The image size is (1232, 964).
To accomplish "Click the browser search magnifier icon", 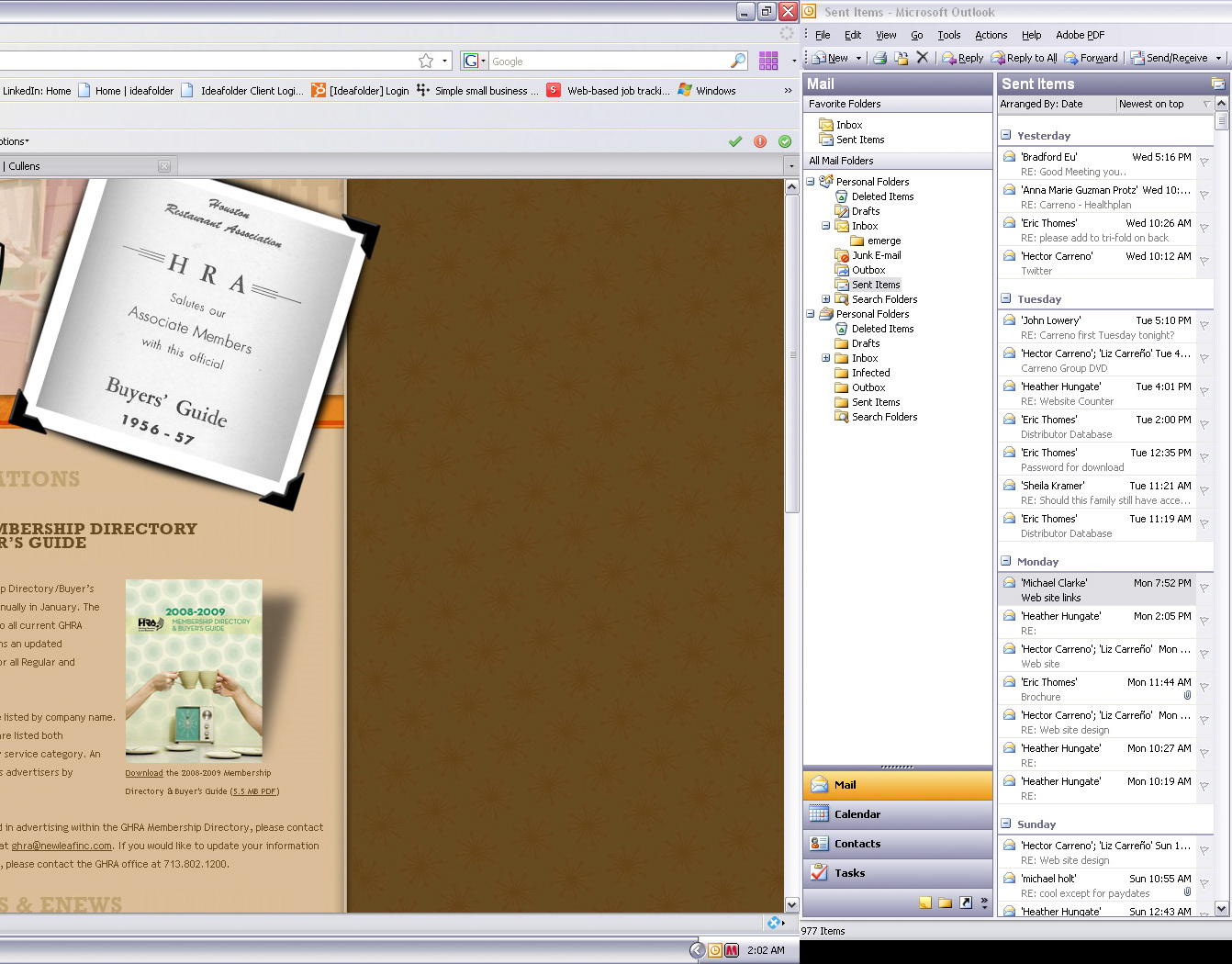I will [x=738, y=61].
